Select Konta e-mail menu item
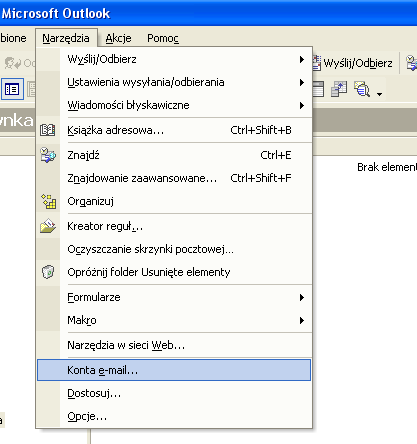Image resolution: width=417 pixels, height=444 pixels. click(x=174, y=370)
